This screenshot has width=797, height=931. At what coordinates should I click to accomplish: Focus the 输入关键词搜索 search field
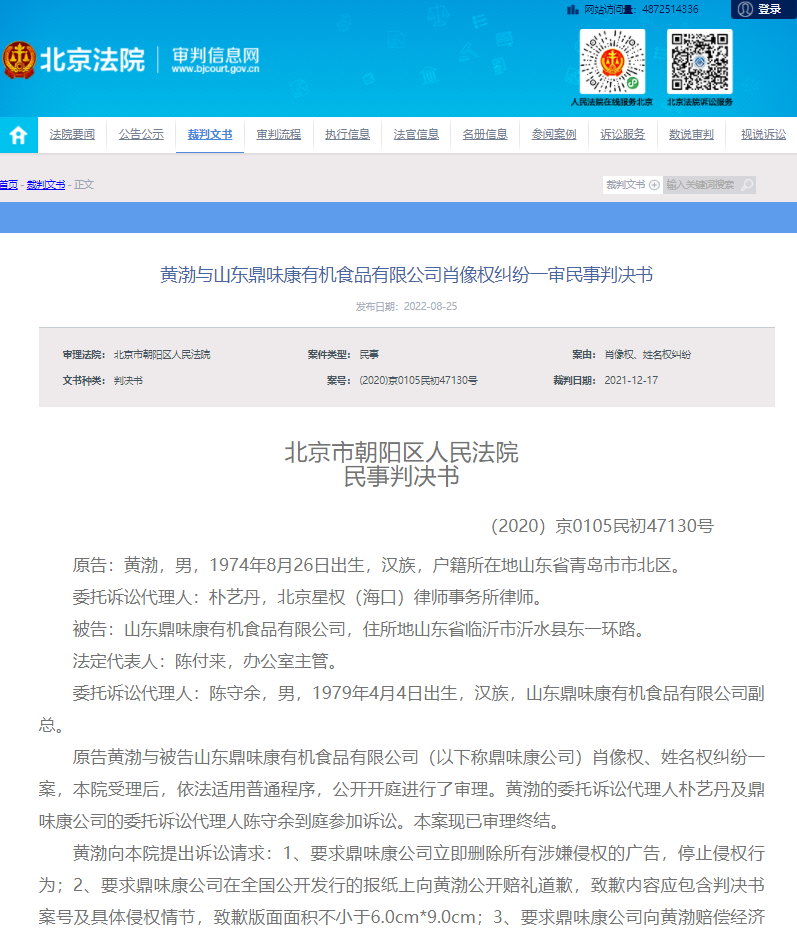point(701,184)
